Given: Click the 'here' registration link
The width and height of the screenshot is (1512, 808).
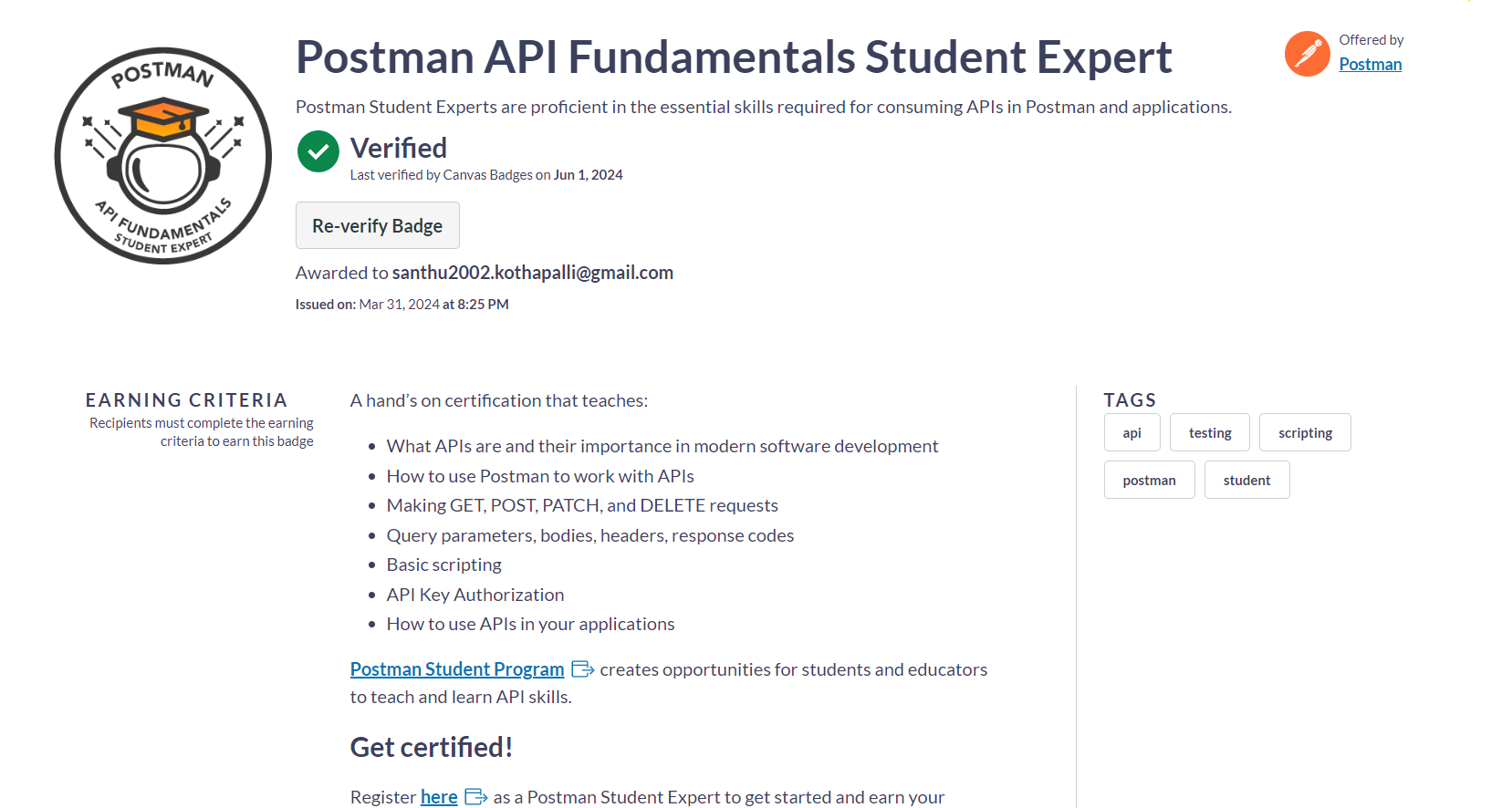Looking at the screenshot, I should point(439,797).
